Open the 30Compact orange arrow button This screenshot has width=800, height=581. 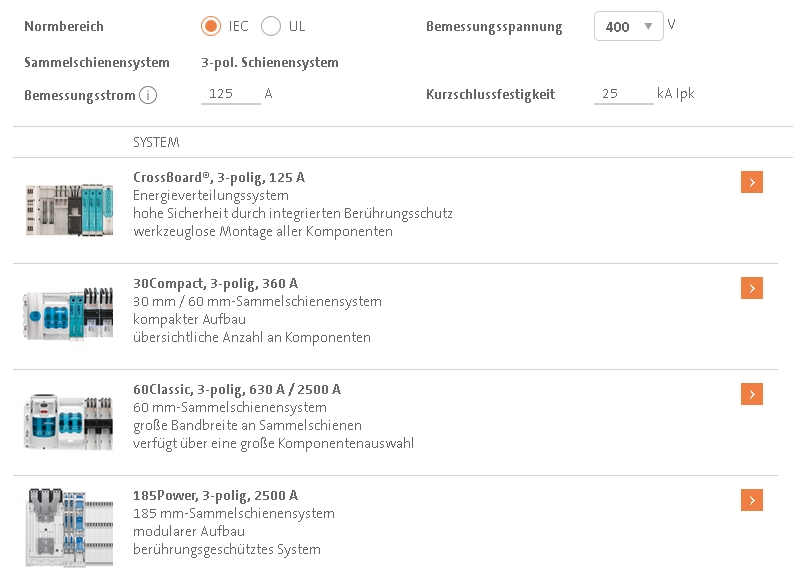coord(752,288)
